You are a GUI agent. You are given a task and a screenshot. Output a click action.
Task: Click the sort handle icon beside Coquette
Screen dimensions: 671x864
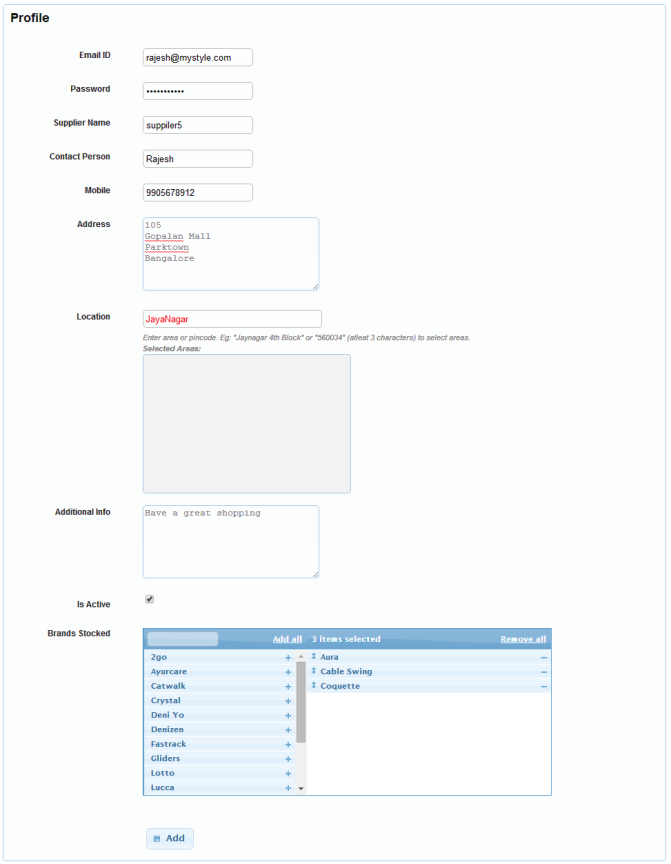tap(314, 685)
